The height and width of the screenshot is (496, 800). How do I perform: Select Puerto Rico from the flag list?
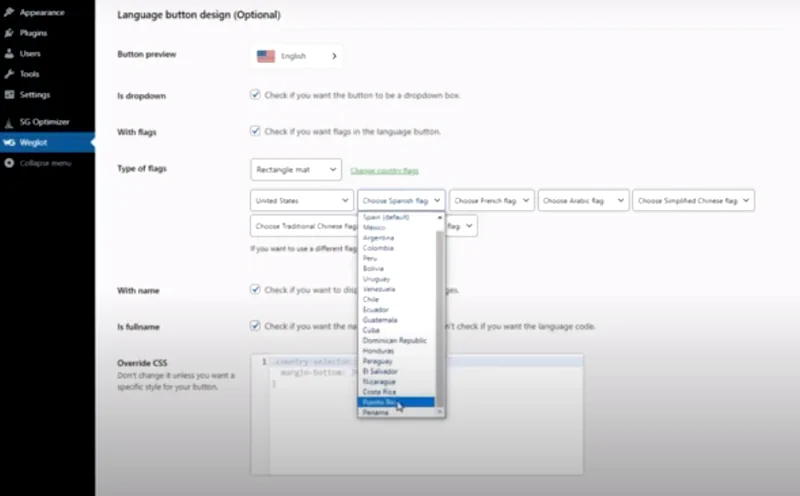pyautogui.click(x=396, y=402)
